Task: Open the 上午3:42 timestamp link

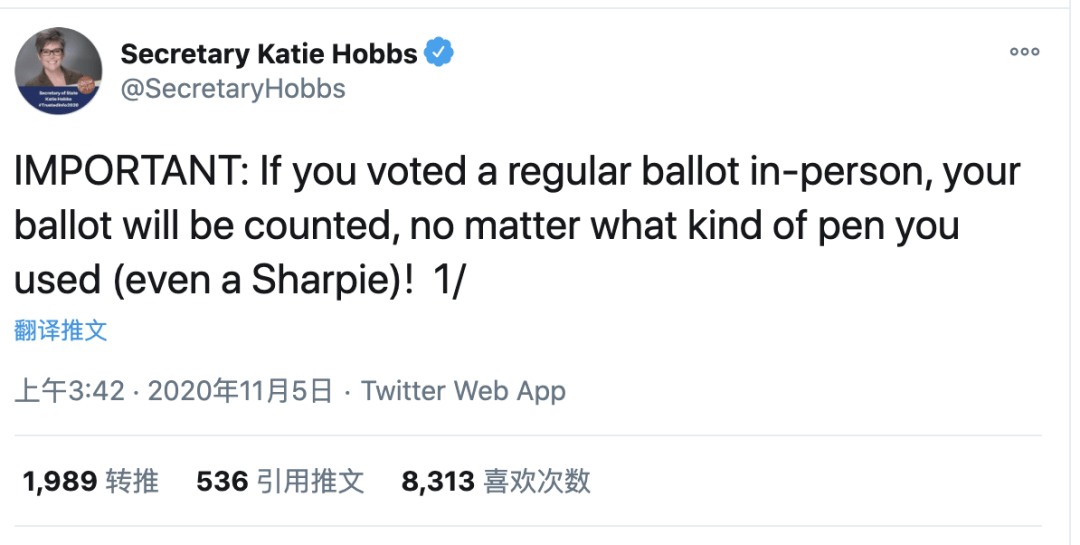Action: coord(70,391)
